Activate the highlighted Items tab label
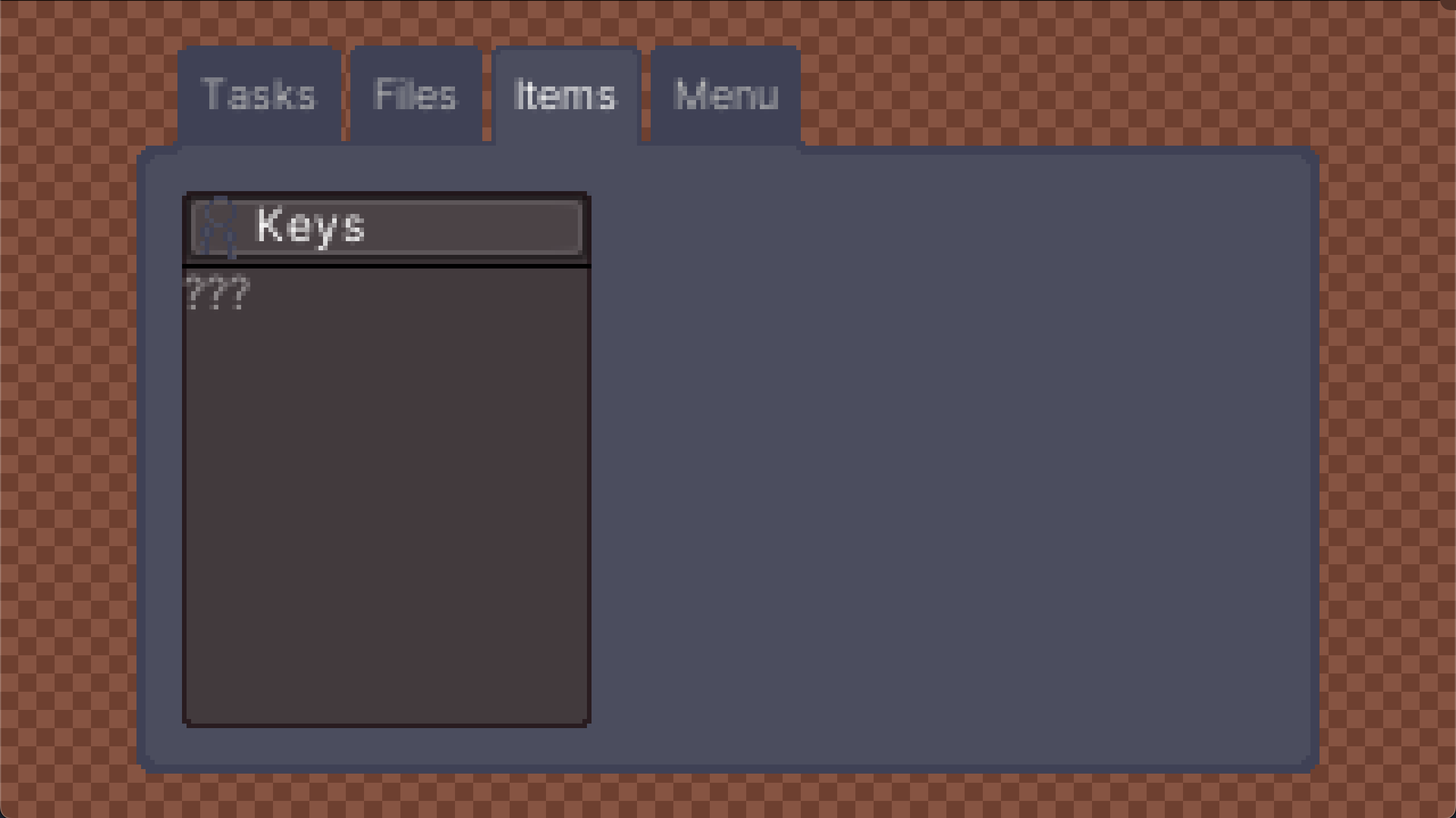 tap(564, 94)
